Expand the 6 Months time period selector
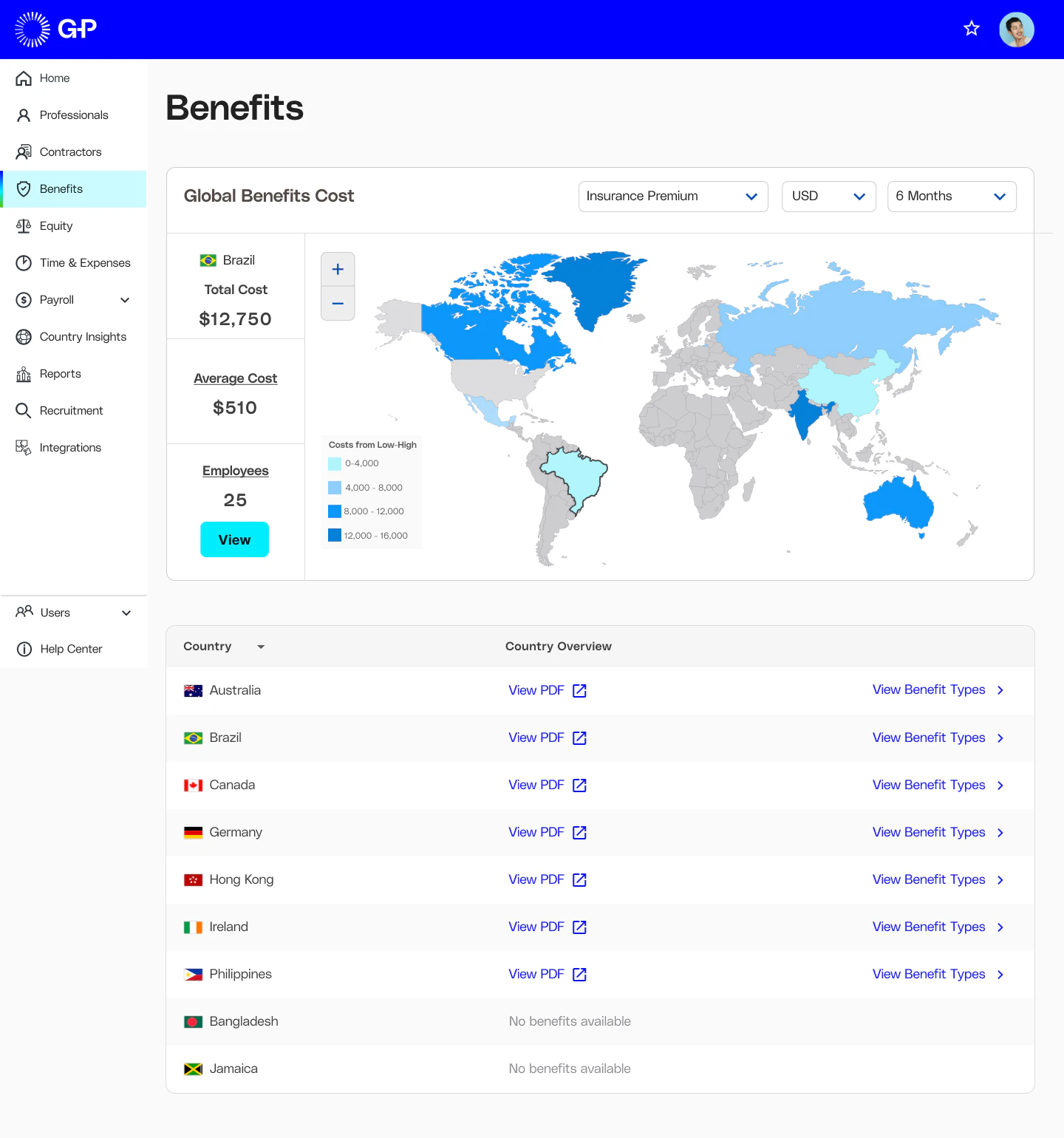1064x1138 pixels. [952, 196]
